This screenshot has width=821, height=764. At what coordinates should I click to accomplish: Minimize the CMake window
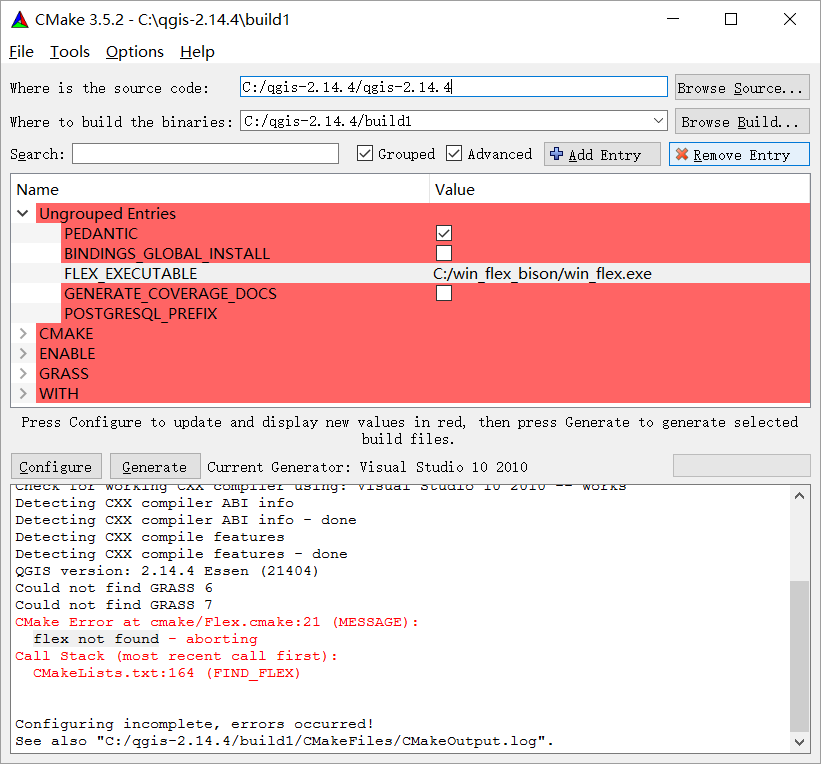[673, 19]
